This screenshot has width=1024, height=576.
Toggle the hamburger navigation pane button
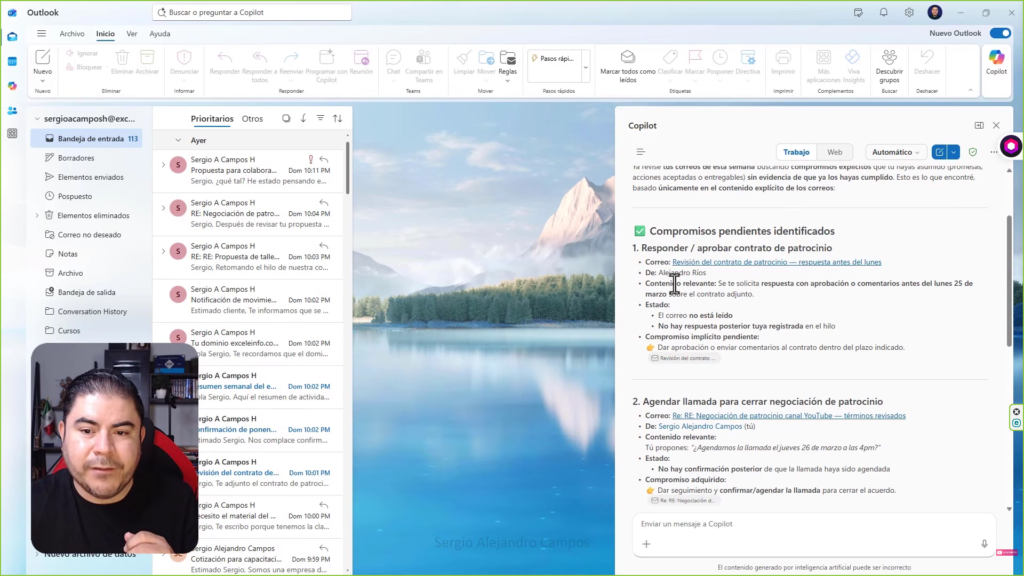click(x=41, y=33)
